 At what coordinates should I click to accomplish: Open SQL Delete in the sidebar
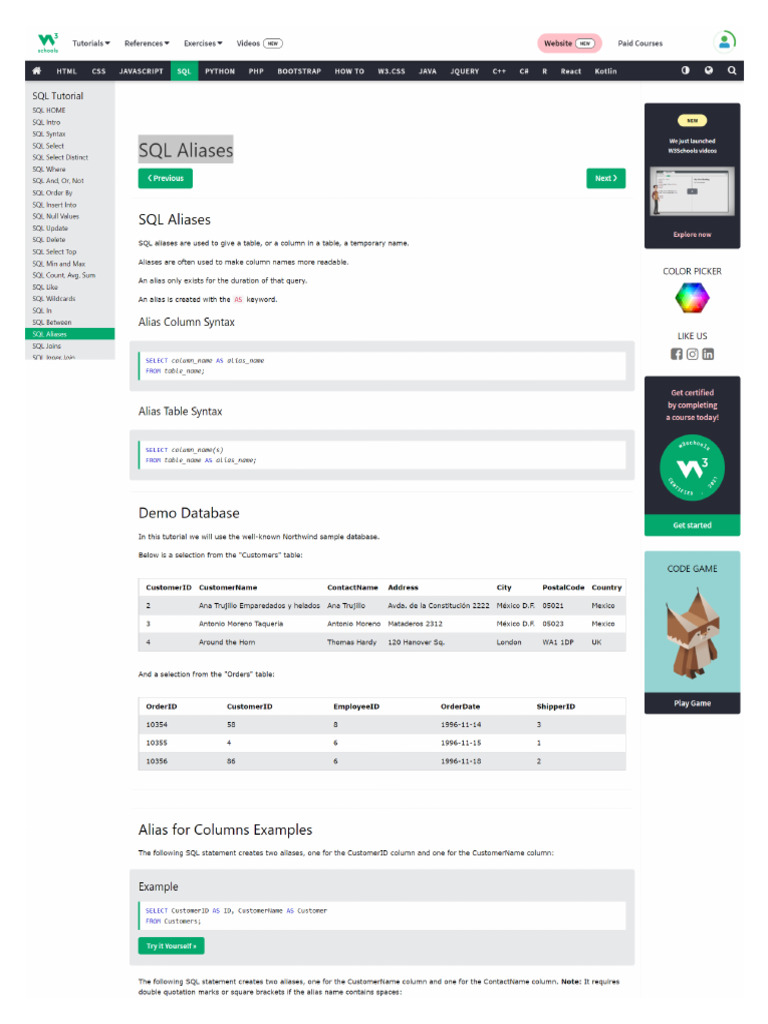point(49,240)
